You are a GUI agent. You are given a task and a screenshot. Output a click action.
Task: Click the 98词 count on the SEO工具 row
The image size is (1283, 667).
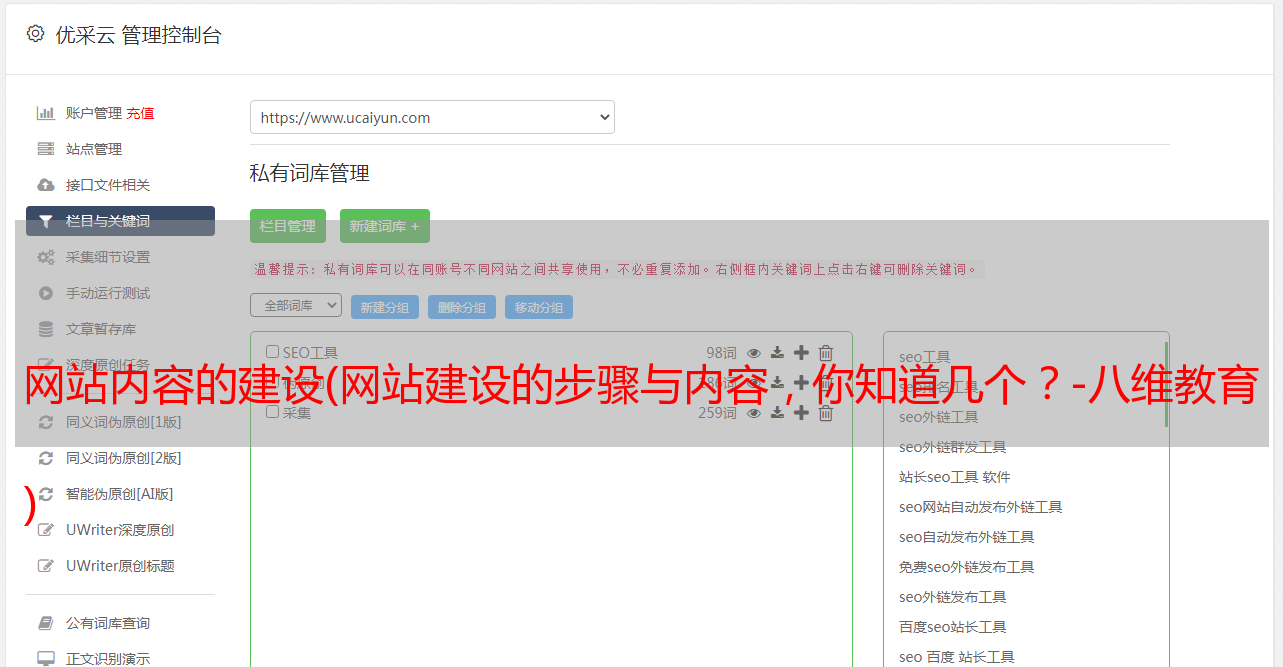721,352
